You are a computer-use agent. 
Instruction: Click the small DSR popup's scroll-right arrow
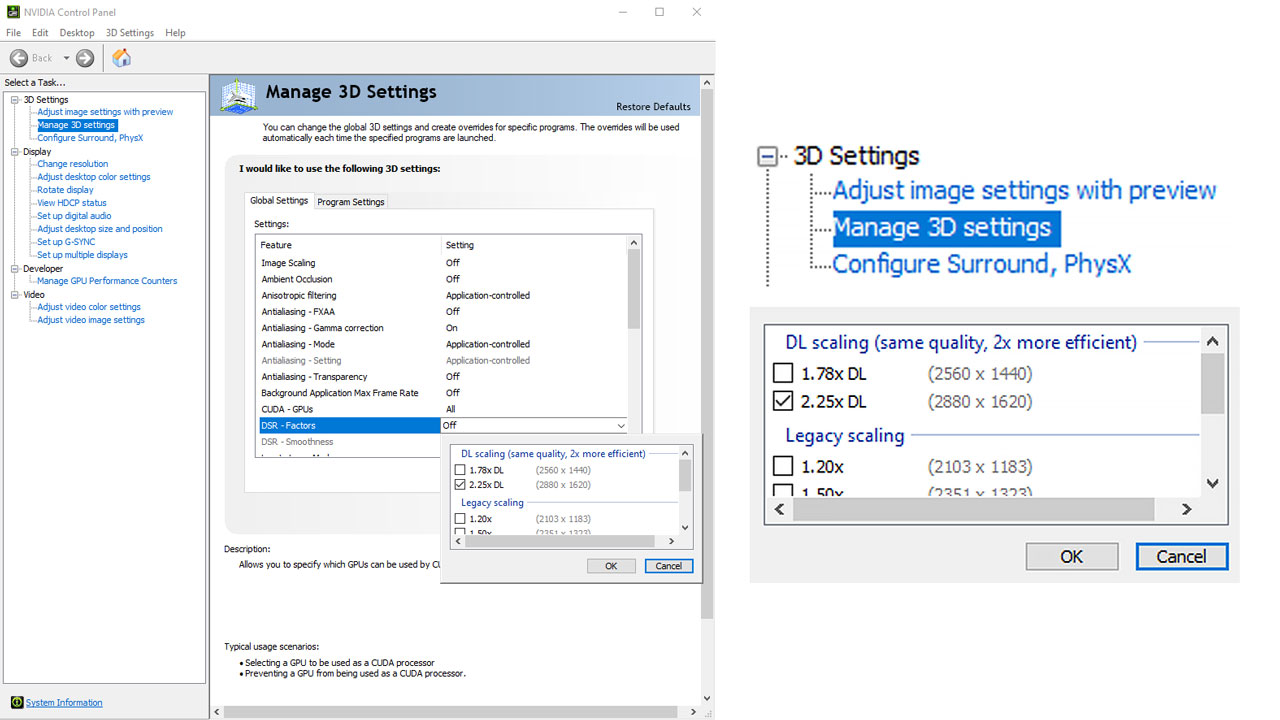click(673, 541)
